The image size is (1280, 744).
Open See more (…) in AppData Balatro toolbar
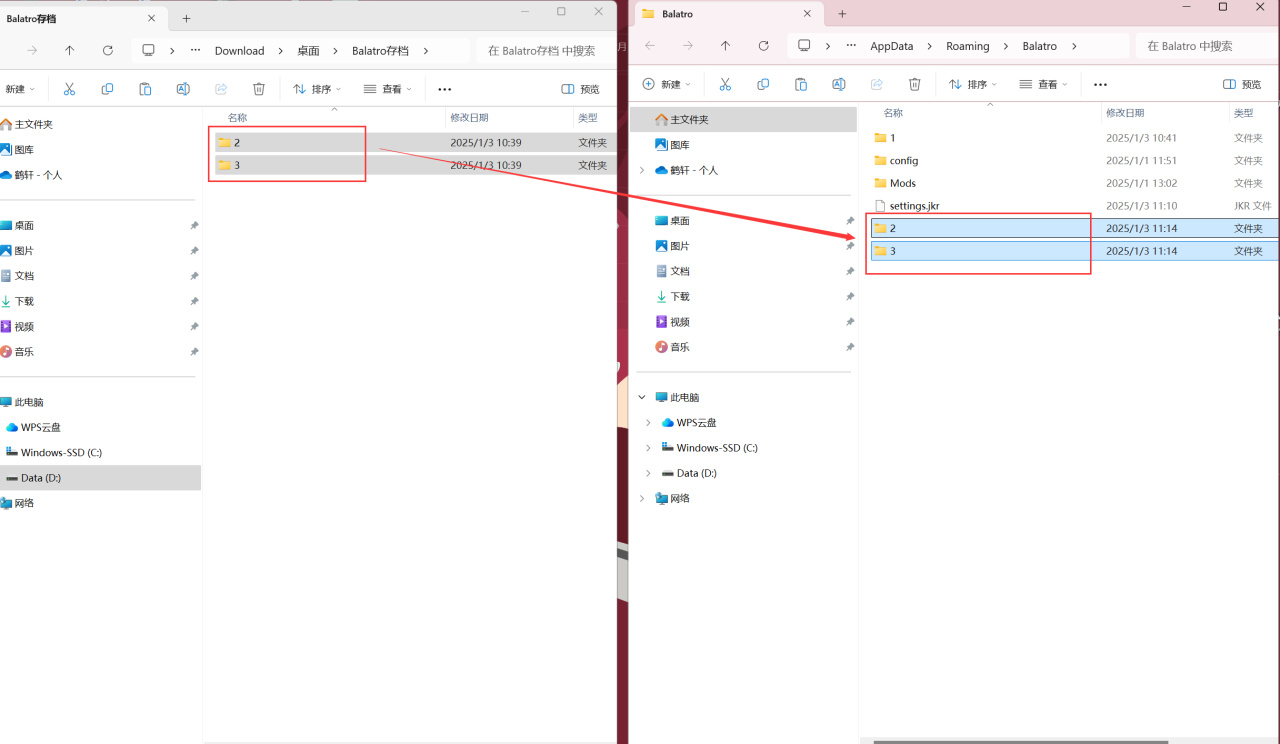(x=1100, y=84)
